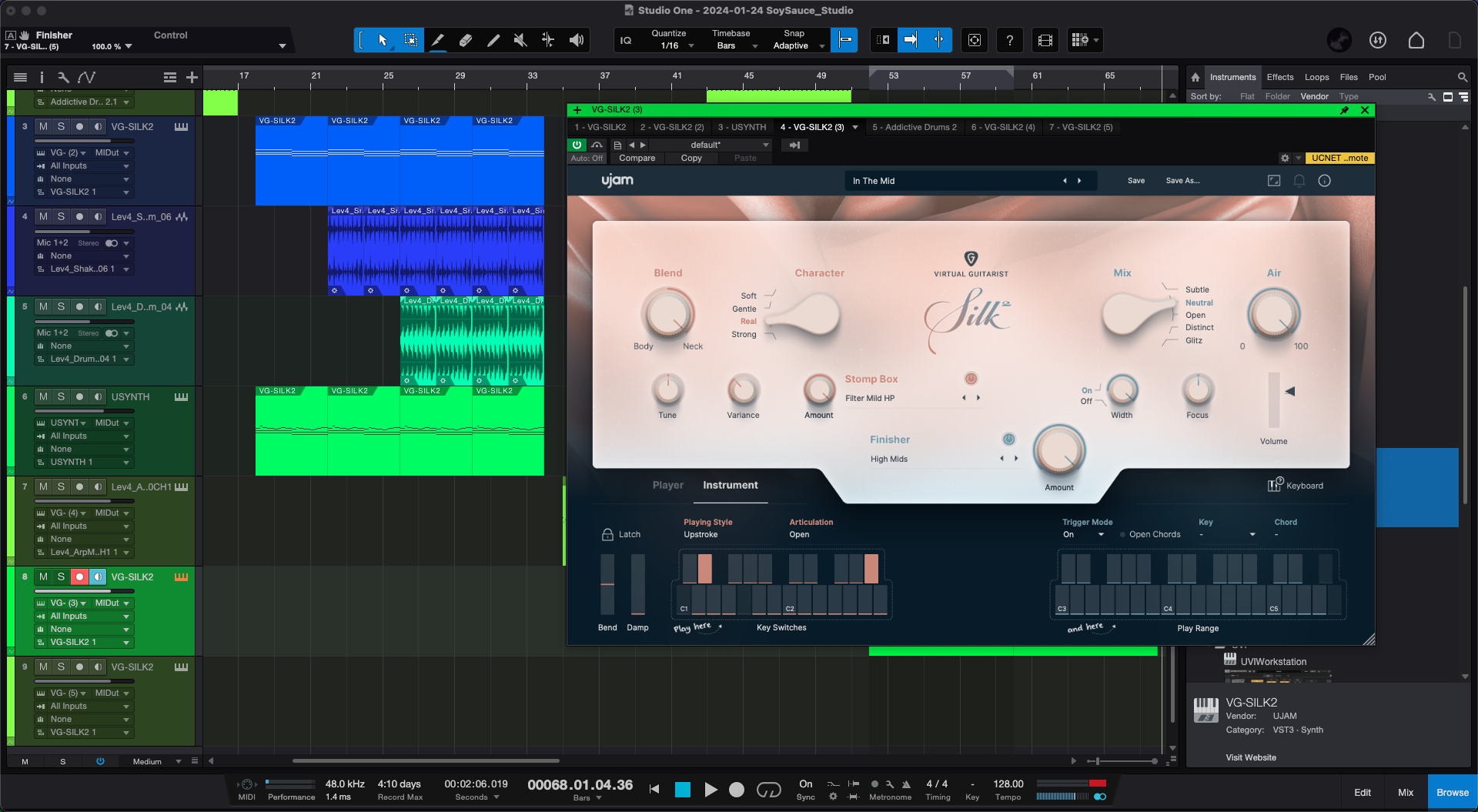This screenshot has width=1478, height=812.
Task: Open ujam notifications bell icon
Action: pos(1299,181)
